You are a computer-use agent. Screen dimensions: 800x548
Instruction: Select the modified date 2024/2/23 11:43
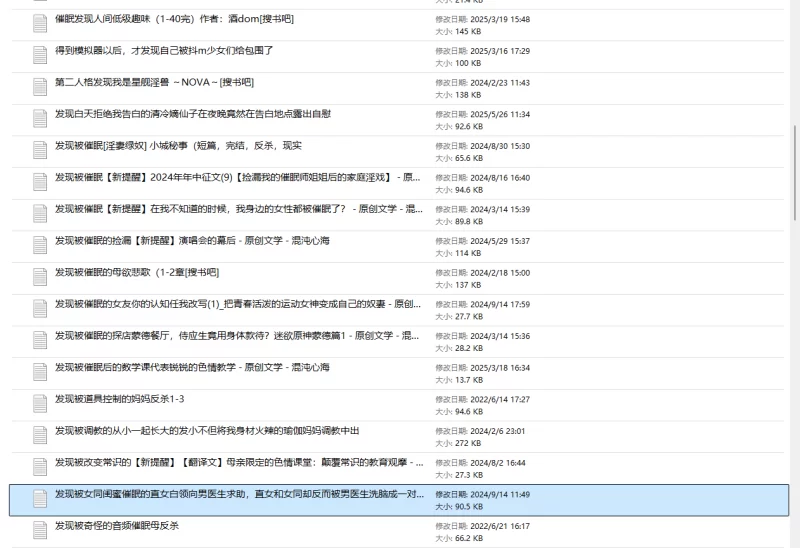tap(483, 83)
